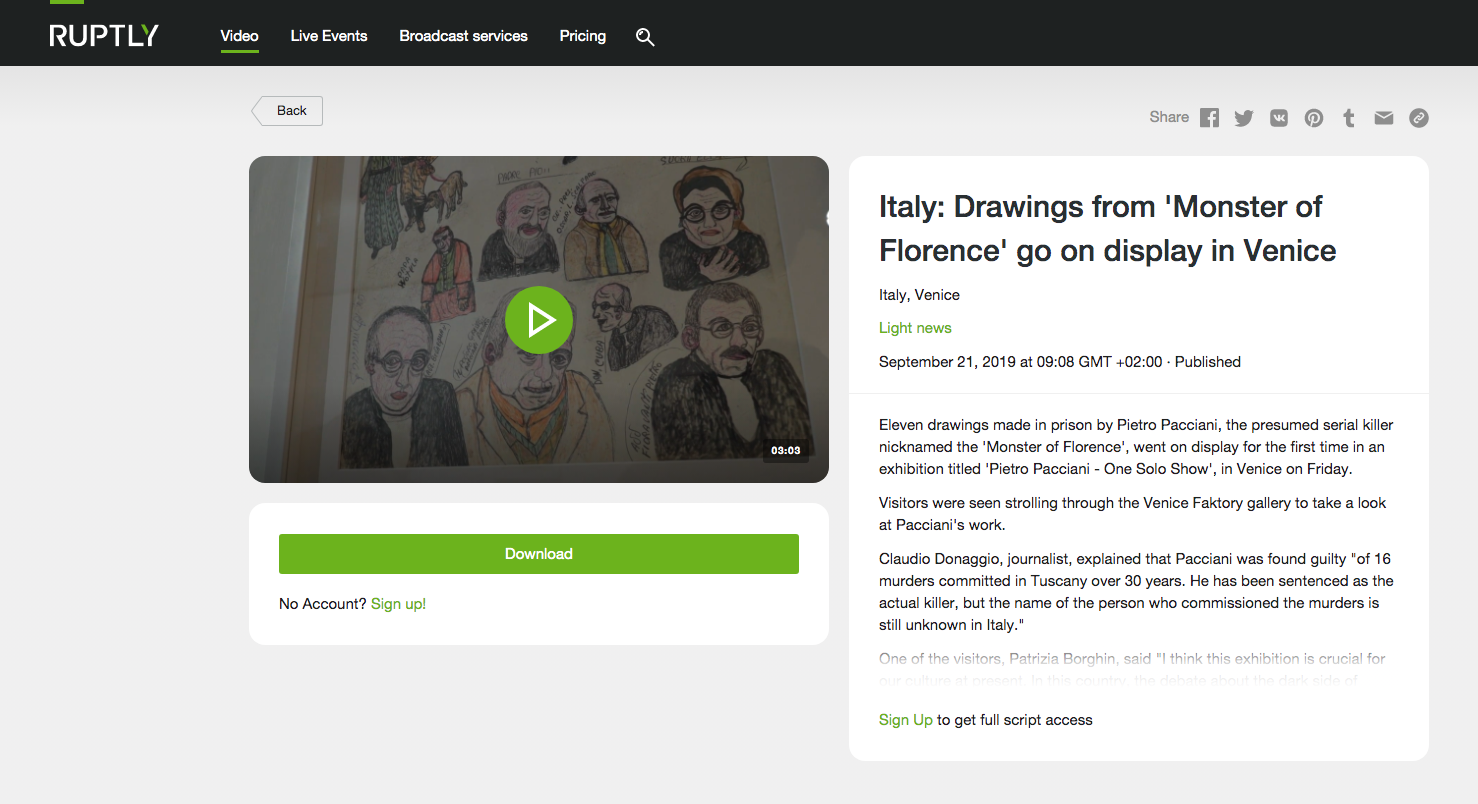Click the location text 'Italy, Venice'
Viewport: 1478px width, 804px height.
(919, 295)
